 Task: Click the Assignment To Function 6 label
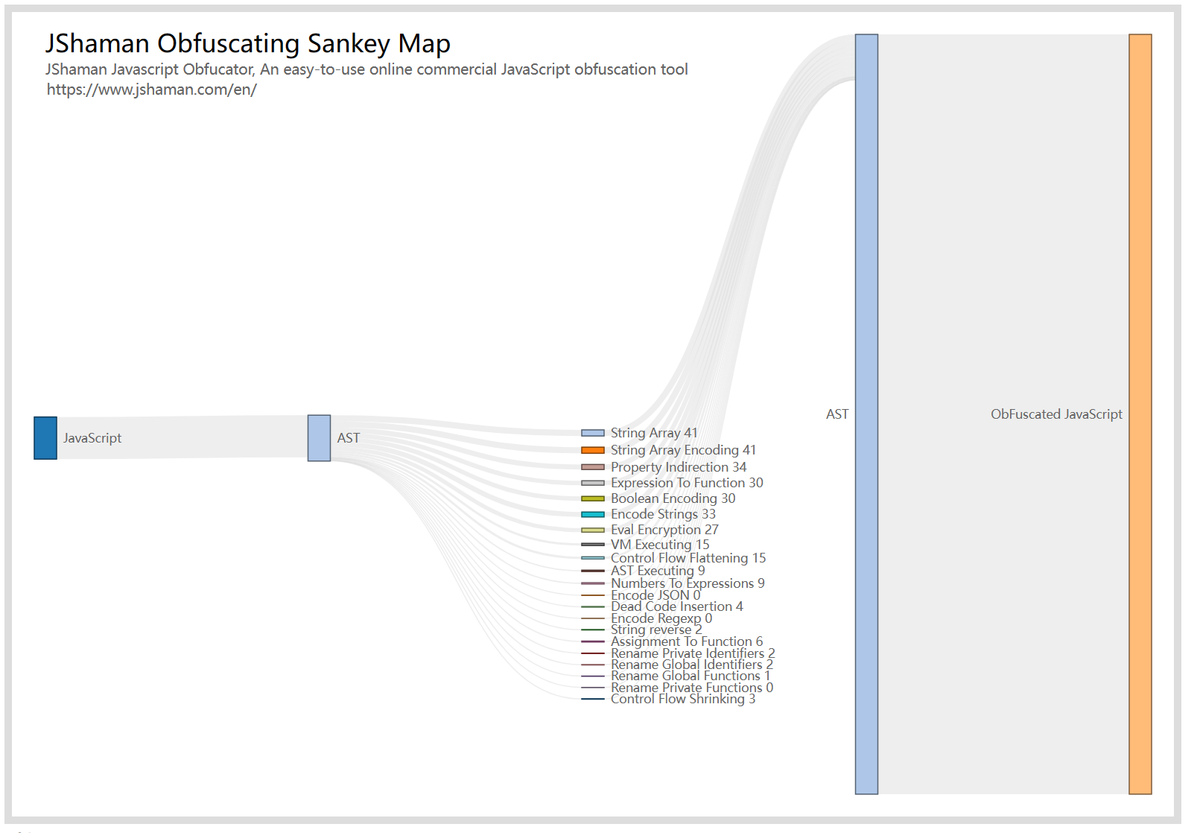point(687,642)
